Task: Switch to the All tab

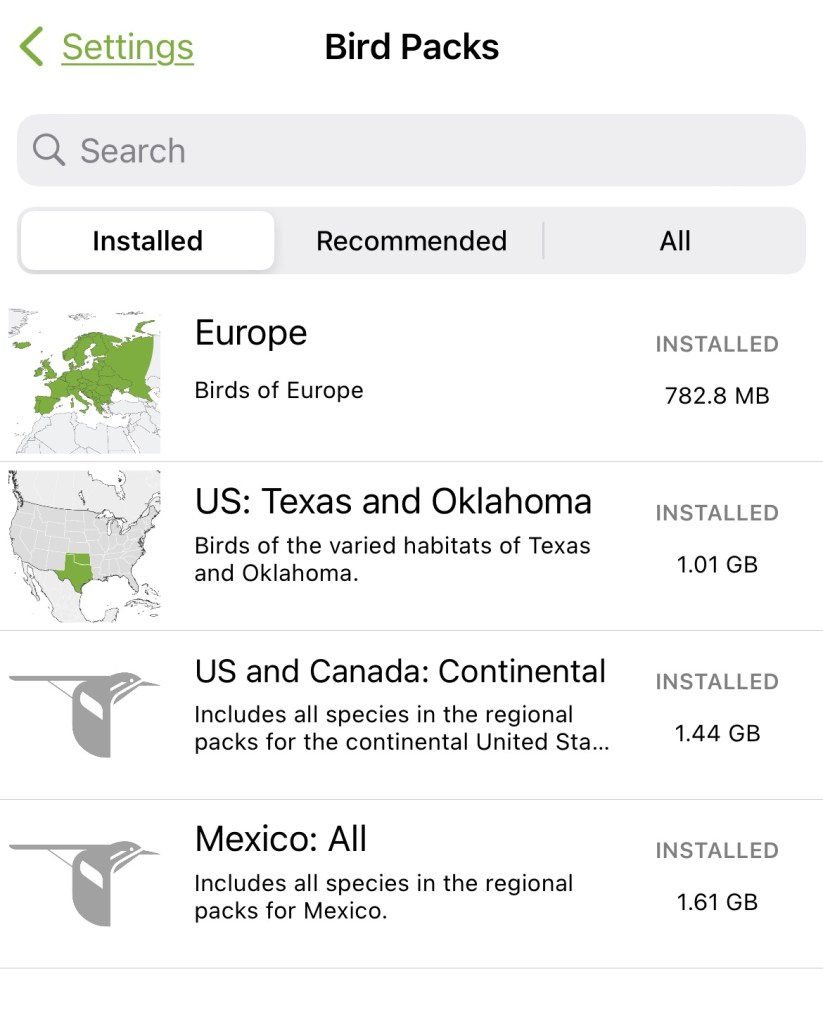Action: 675,241
